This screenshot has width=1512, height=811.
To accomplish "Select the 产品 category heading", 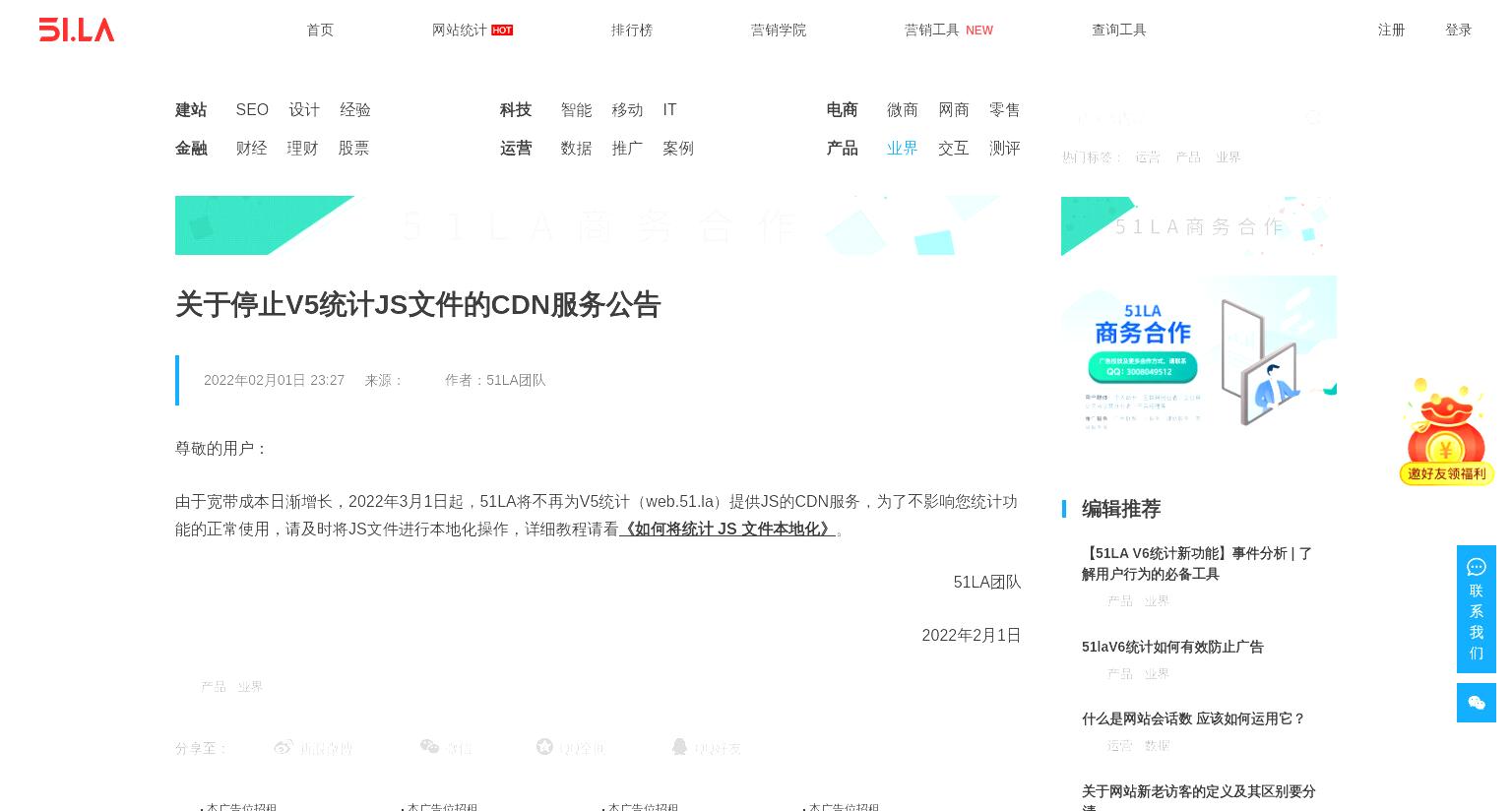I will [842, 148].
